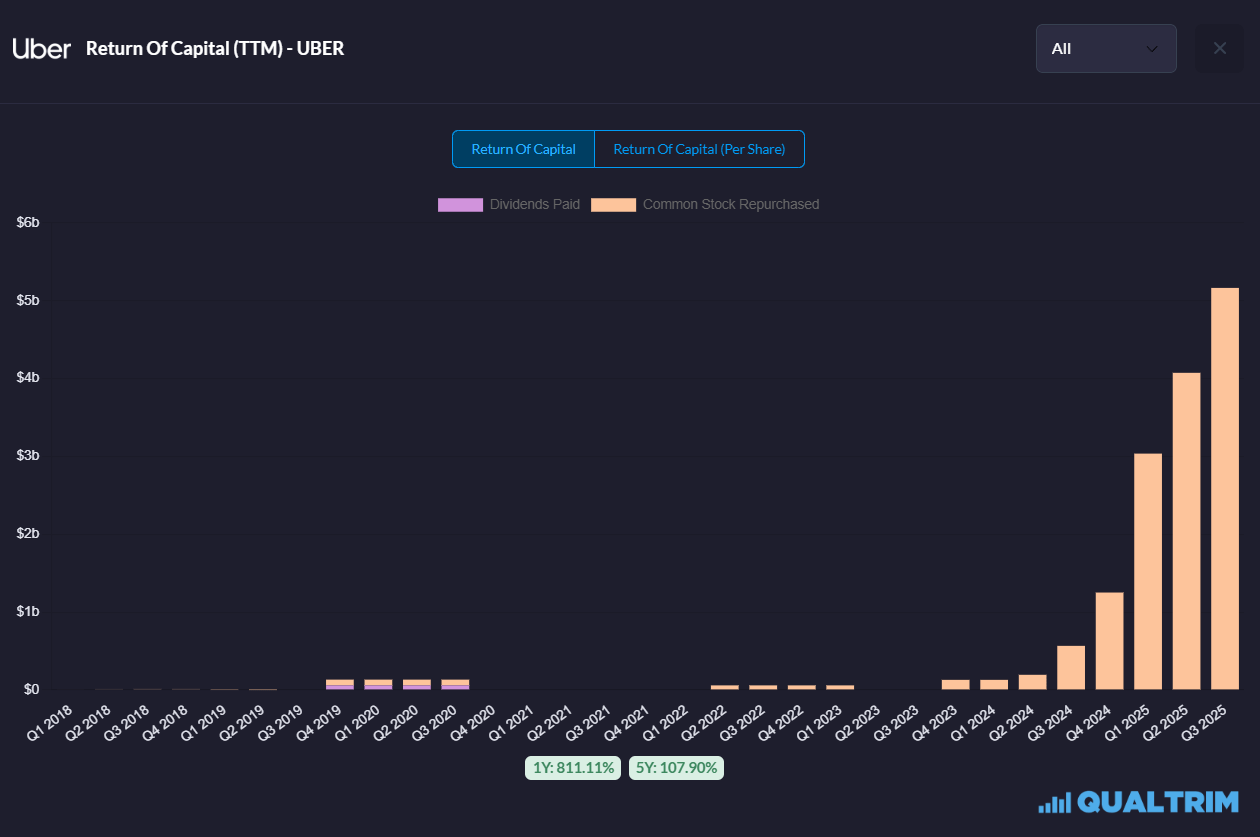This screenshot has height=837, width=1260.
Task: Click the Q4 2023 bar
Action: (x=956, y=684)
